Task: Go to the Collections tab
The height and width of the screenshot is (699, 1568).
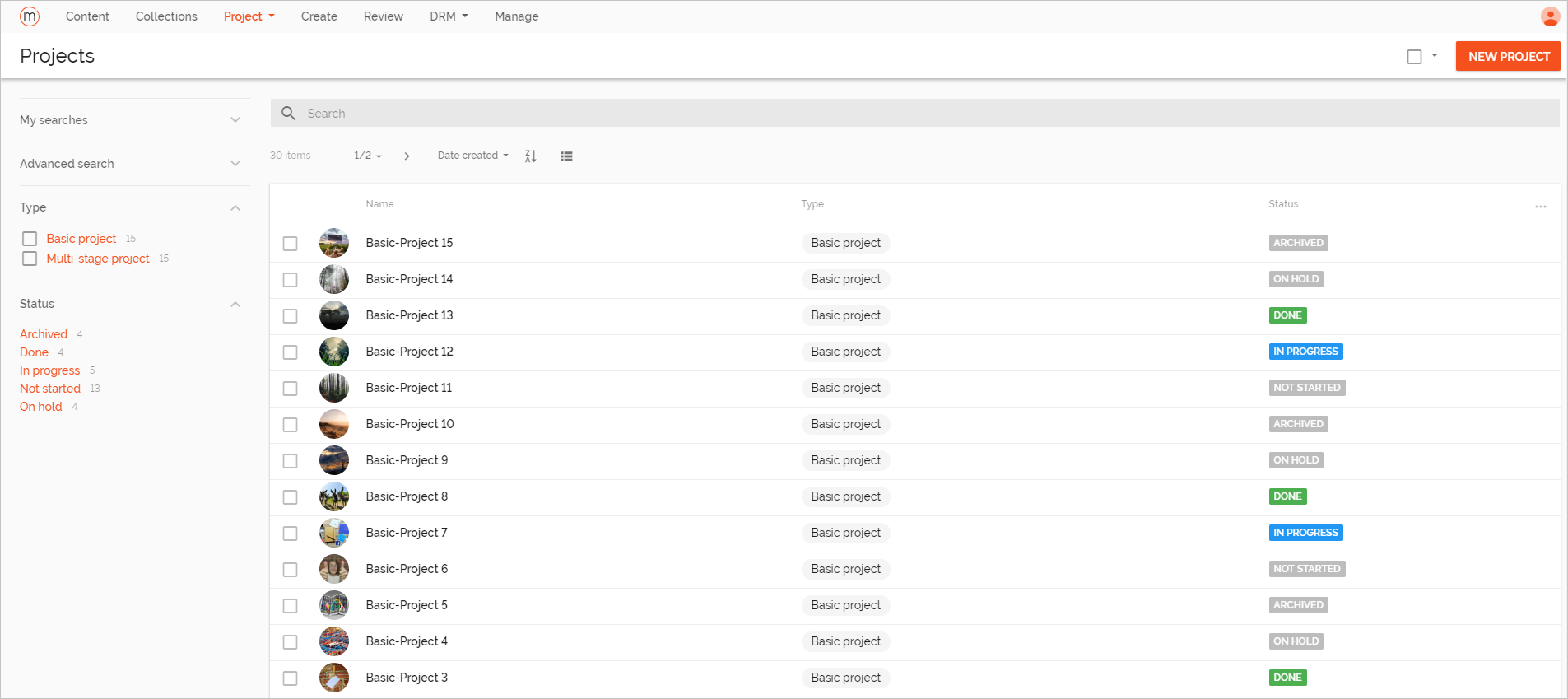Action: coord(166,16)
